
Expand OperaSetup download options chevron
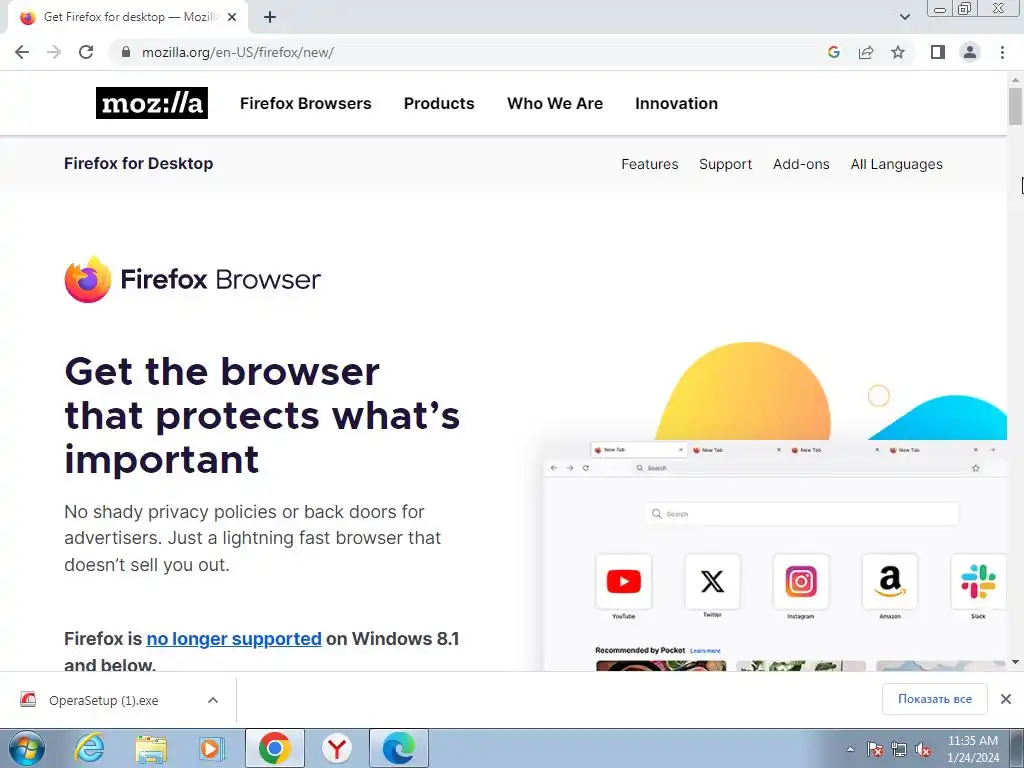tap(213, 700)
